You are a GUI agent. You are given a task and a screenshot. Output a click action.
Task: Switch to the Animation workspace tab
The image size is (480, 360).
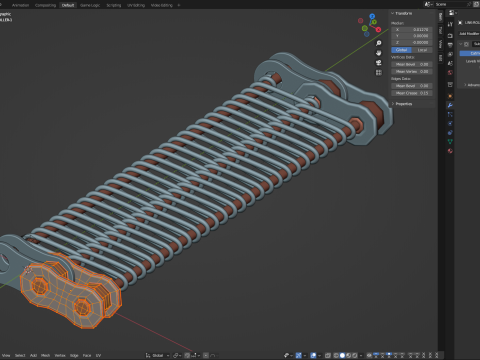tap(20, 5)
